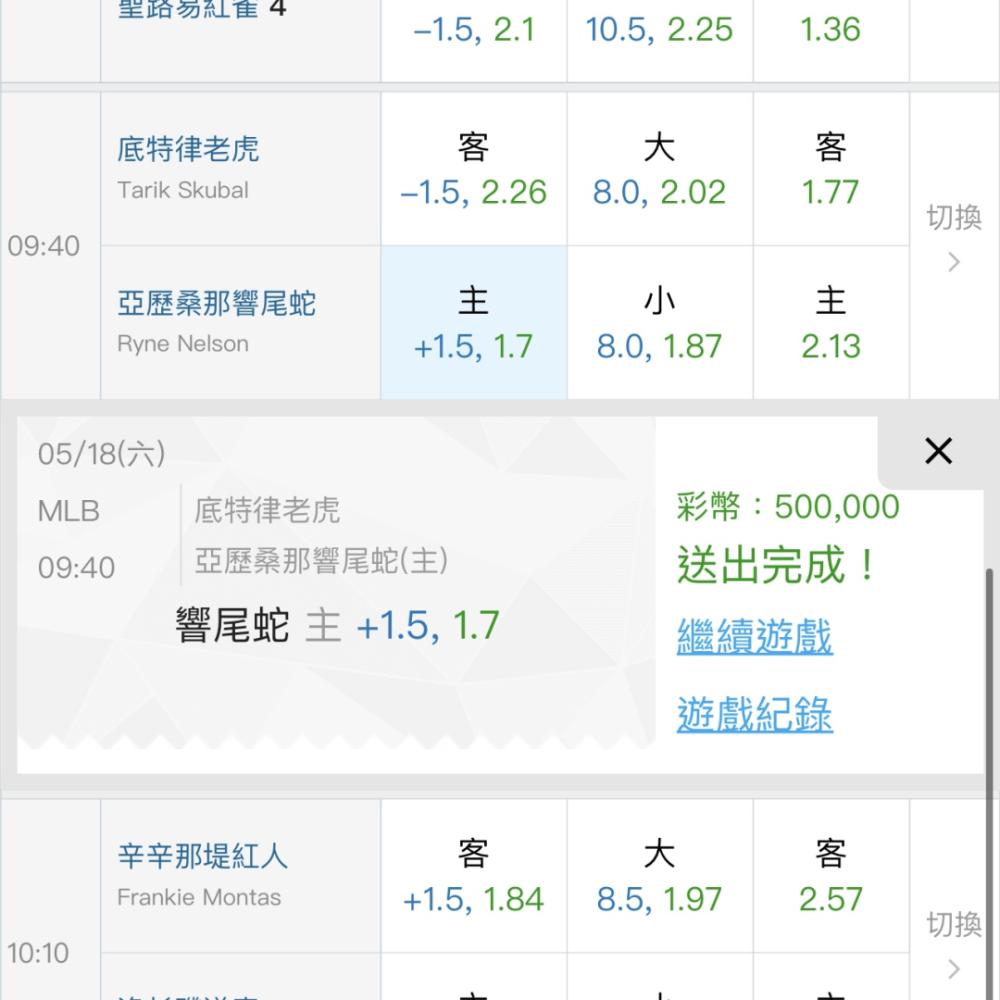Toggle the selected 主 +1.5, 1.7 cell
This screenshot has width=1000, height=1000.
(473, 323)
